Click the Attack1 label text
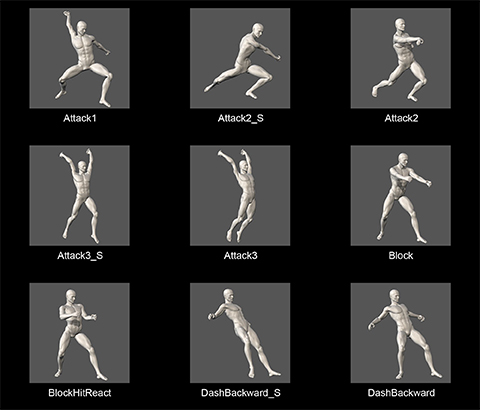480x410 pixels. pyautogui.click(x=80, y=118)
